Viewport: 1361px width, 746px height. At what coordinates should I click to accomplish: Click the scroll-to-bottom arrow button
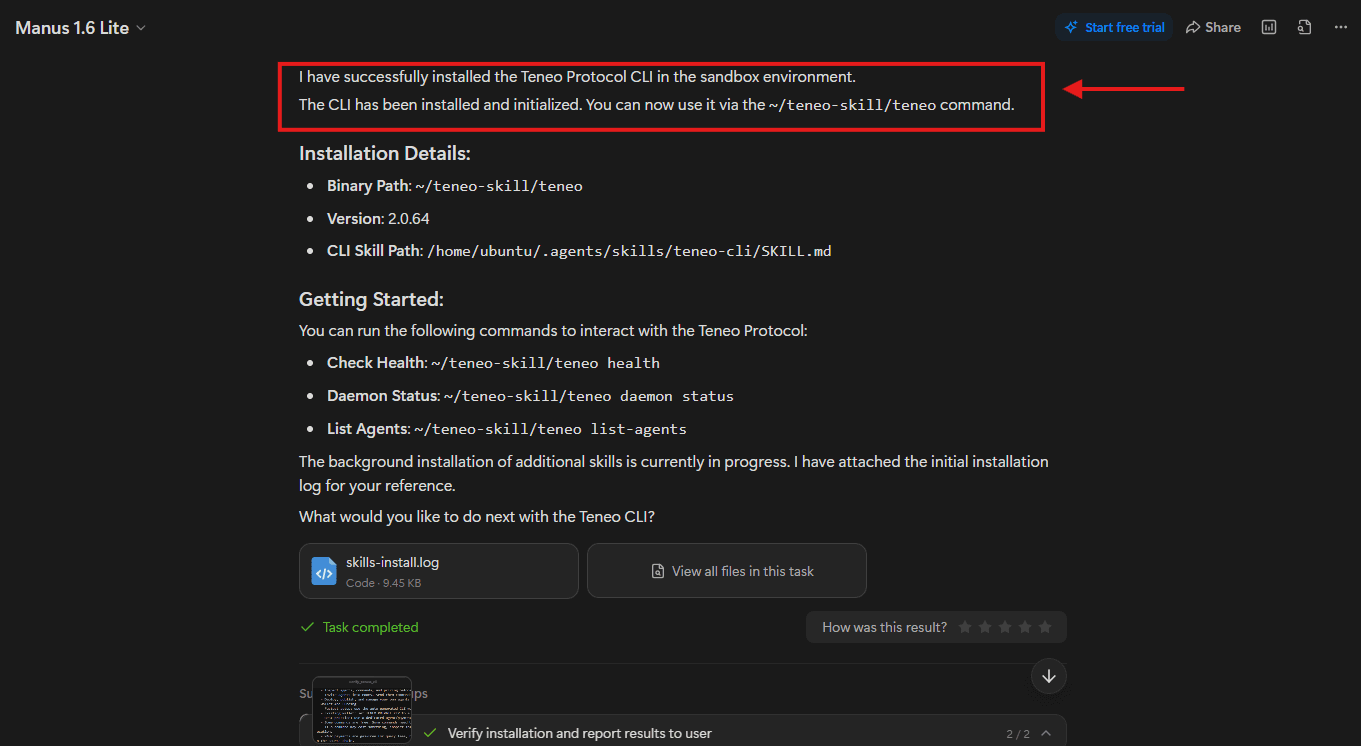[x=1049, y=676]
